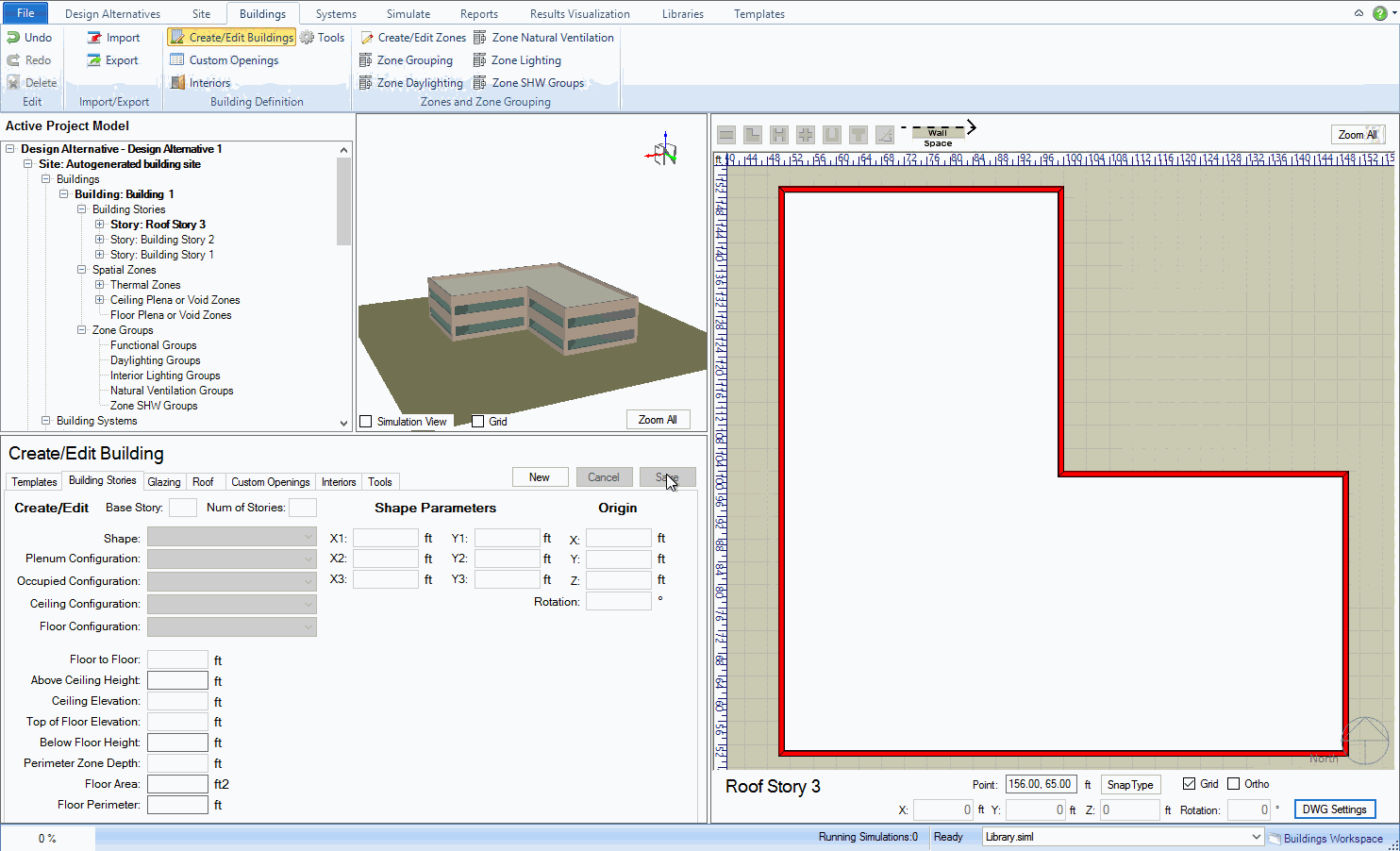
Task: Open the Glazing tab
Action: pyautogui.click(x=164, y=482)
